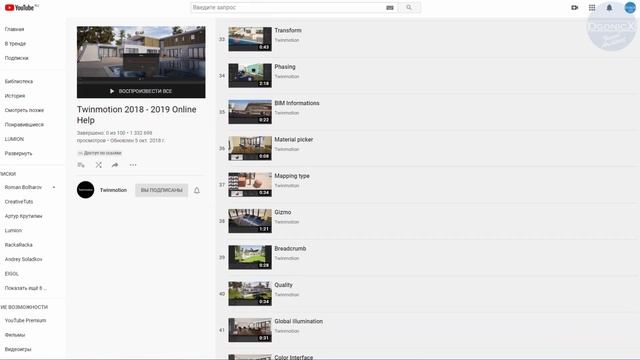Open Подписки in the sidebar

17,58
